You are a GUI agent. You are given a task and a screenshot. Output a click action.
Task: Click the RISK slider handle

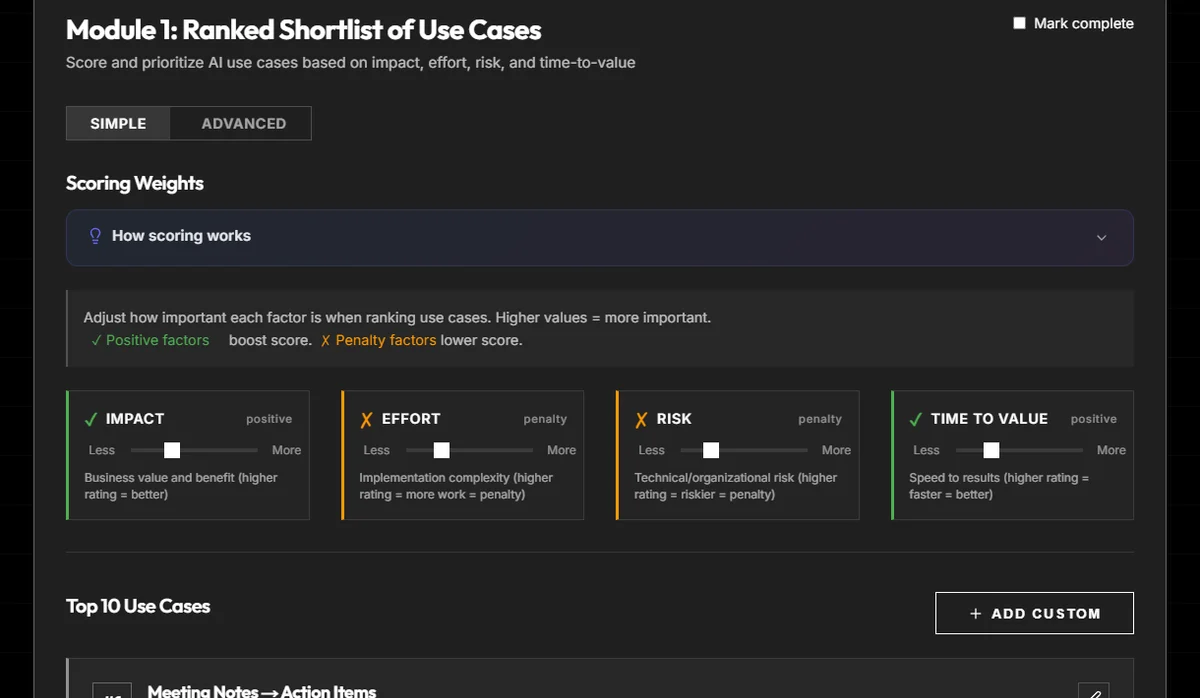[x=711, y=450]
